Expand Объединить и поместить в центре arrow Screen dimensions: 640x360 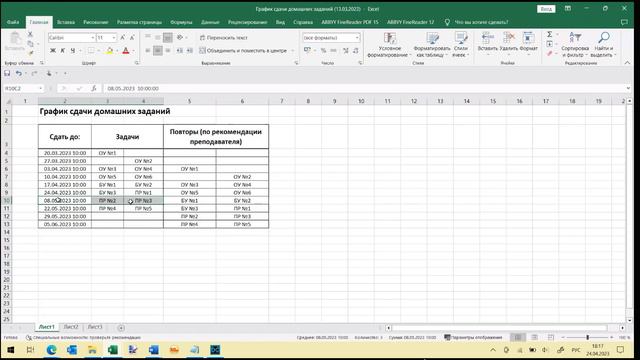click(x=292, y=51)
